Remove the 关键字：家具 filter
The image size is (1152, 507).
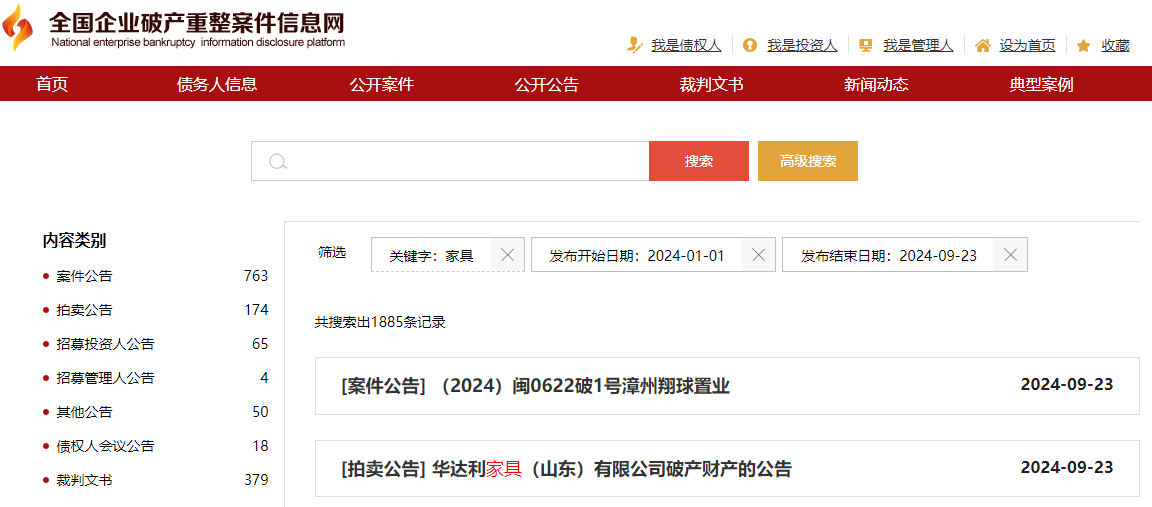pyautogui.click(x=507, y=255)
